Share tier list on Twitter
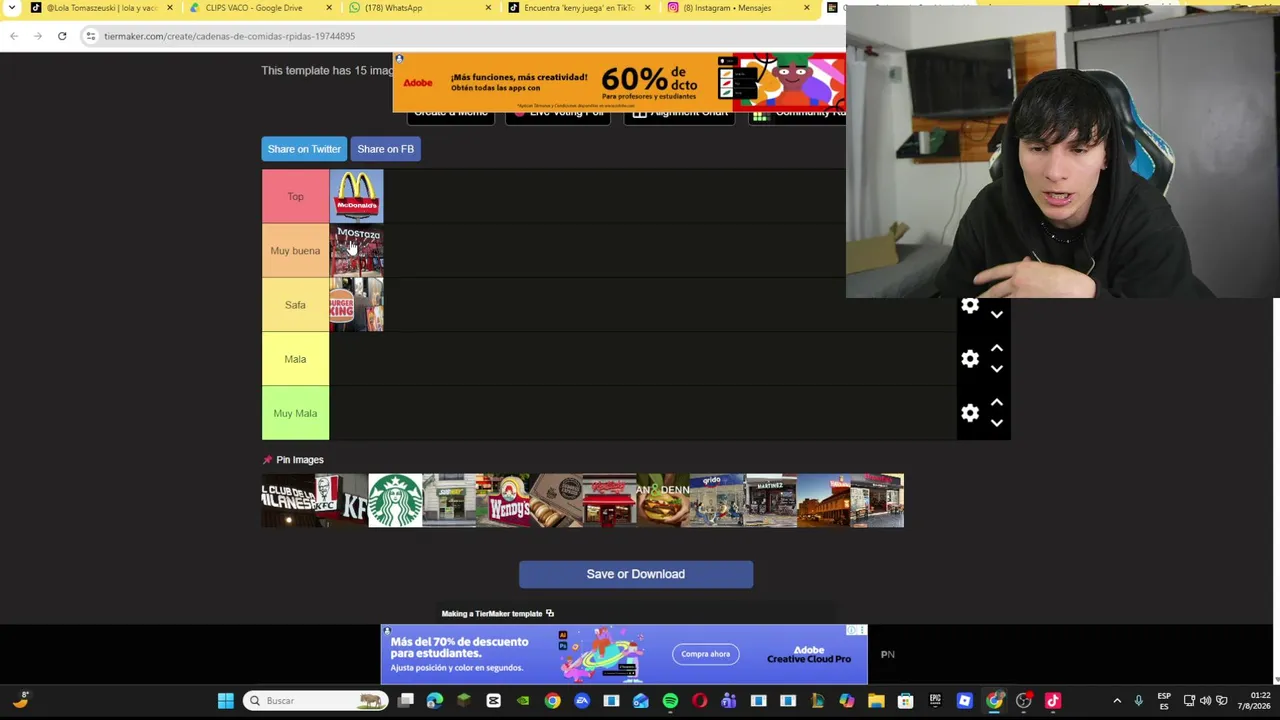This screenshot has height=720, width=1280. coord(304,149)
